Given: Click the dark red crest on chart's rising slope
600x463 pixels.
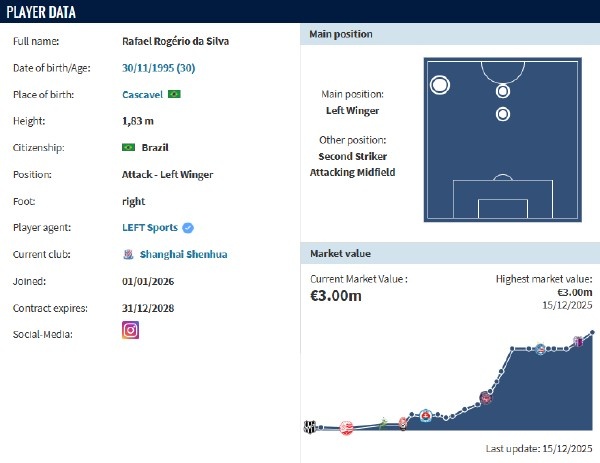Looking at the screenshot, I should 486,398.
